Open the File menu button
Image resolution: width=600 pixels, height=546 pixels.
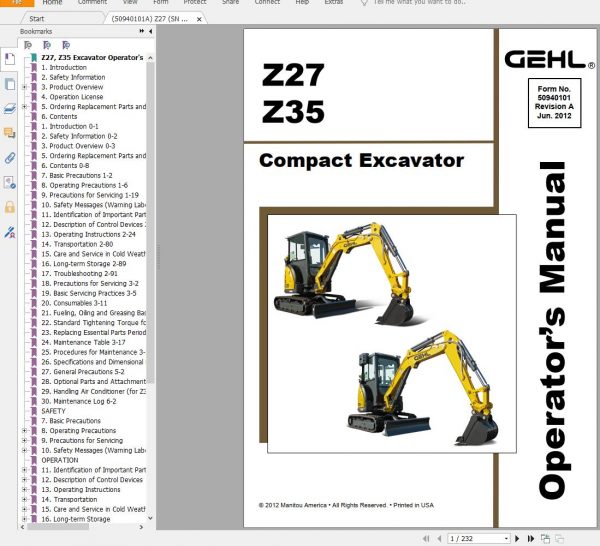(x=17, y=3)
